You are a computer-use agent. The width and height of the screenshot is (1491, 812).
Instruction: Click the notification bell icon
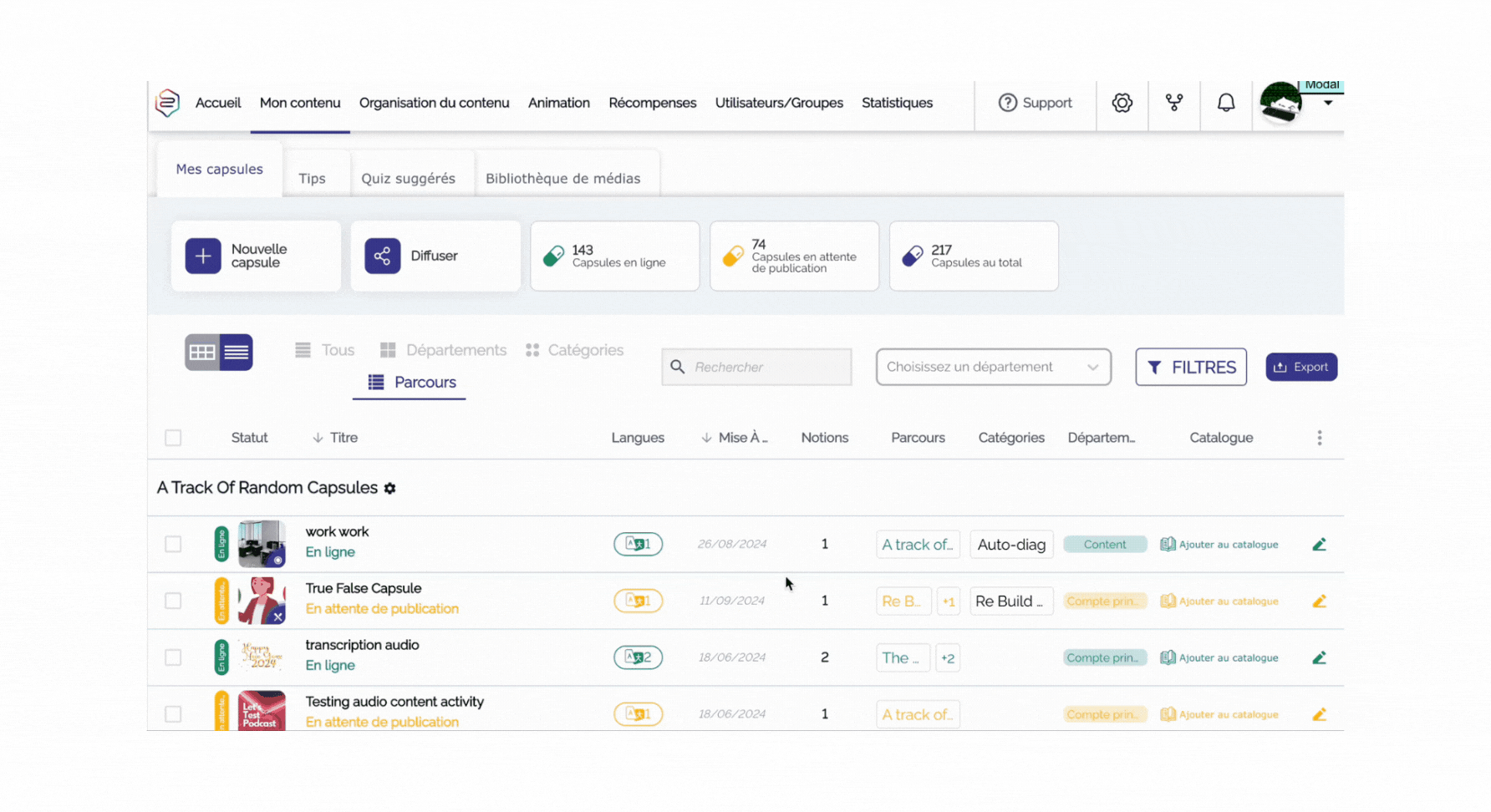1225,103
